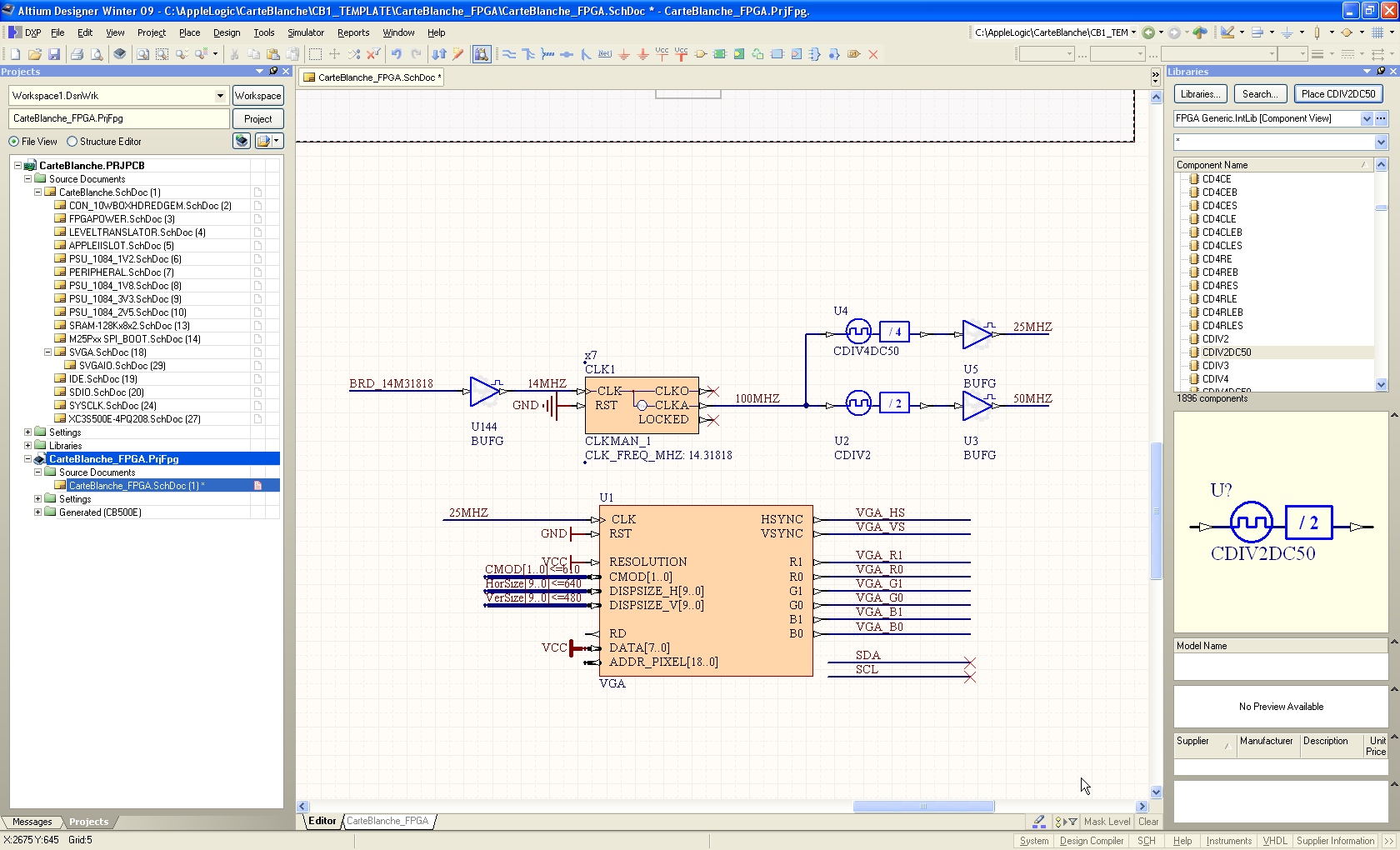Switch to the Messages panel tab
This screenshot has width=1400, height=850.
point(32,822)
